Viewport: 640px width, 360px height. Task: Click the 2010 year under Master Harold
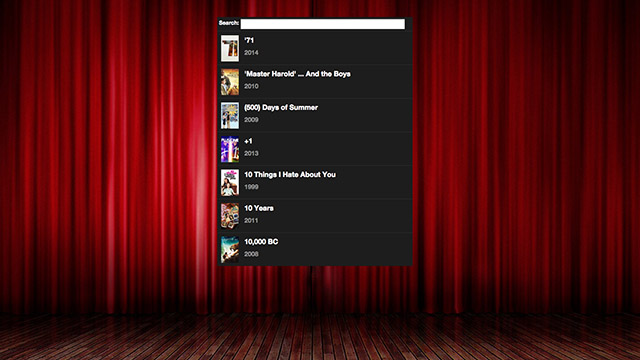point(251,86)
